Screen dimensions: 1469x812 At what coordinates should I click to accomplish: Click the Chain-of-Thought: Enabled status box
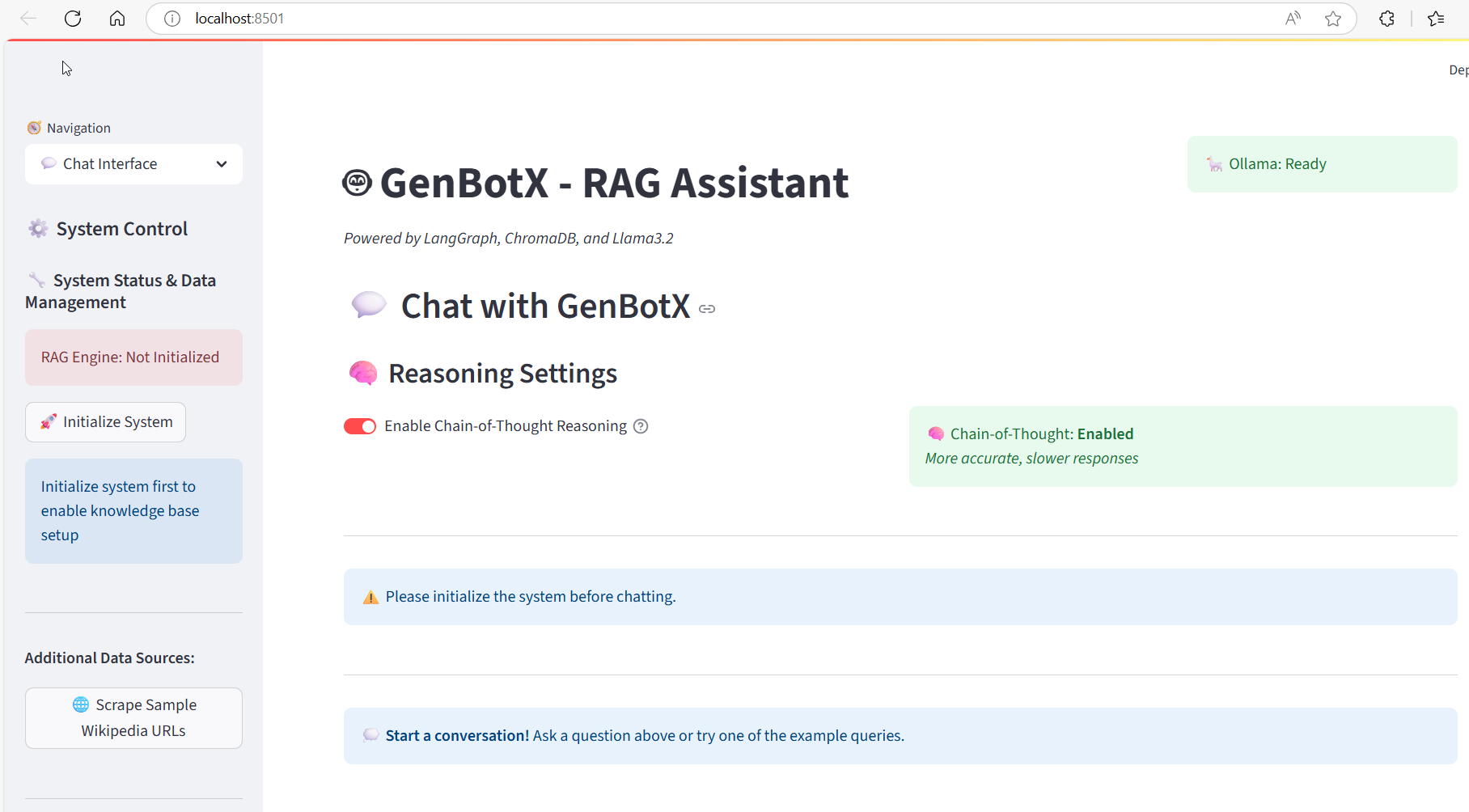[x=1182, y=446]
